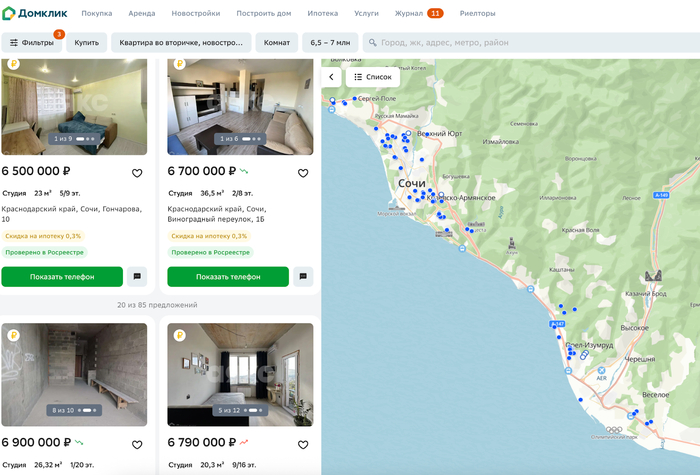Favorite the 6 500 000 ₽ listing heart

tap(137, 173)
